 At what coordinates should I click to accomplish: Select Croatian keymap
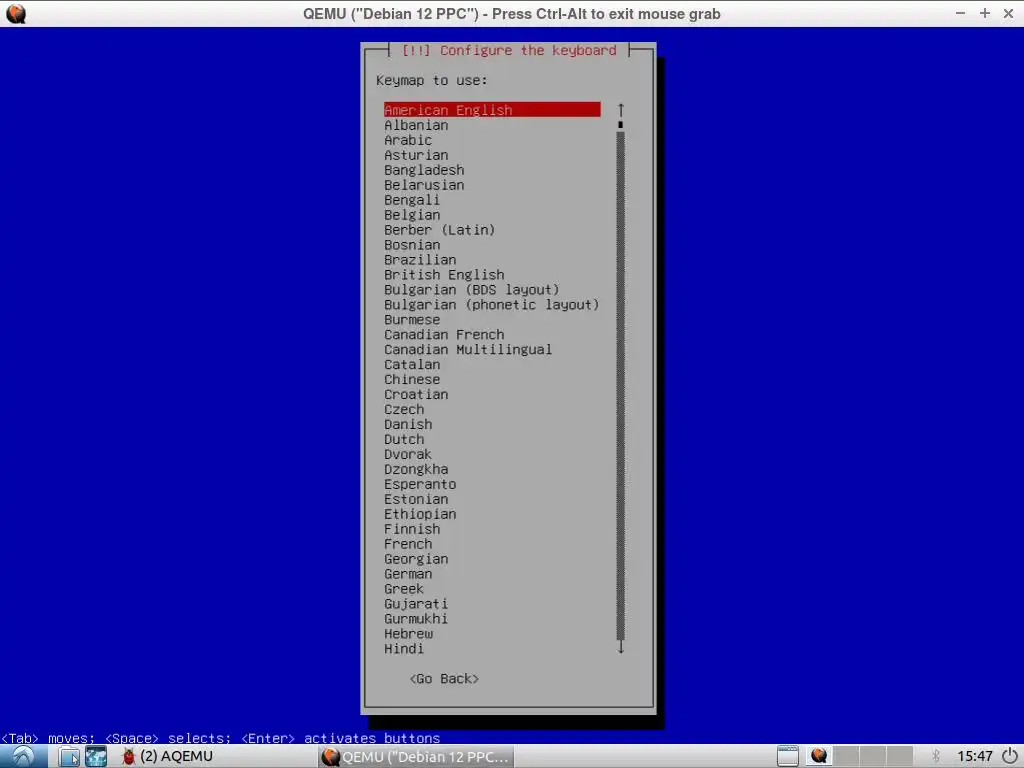point(416,394)
